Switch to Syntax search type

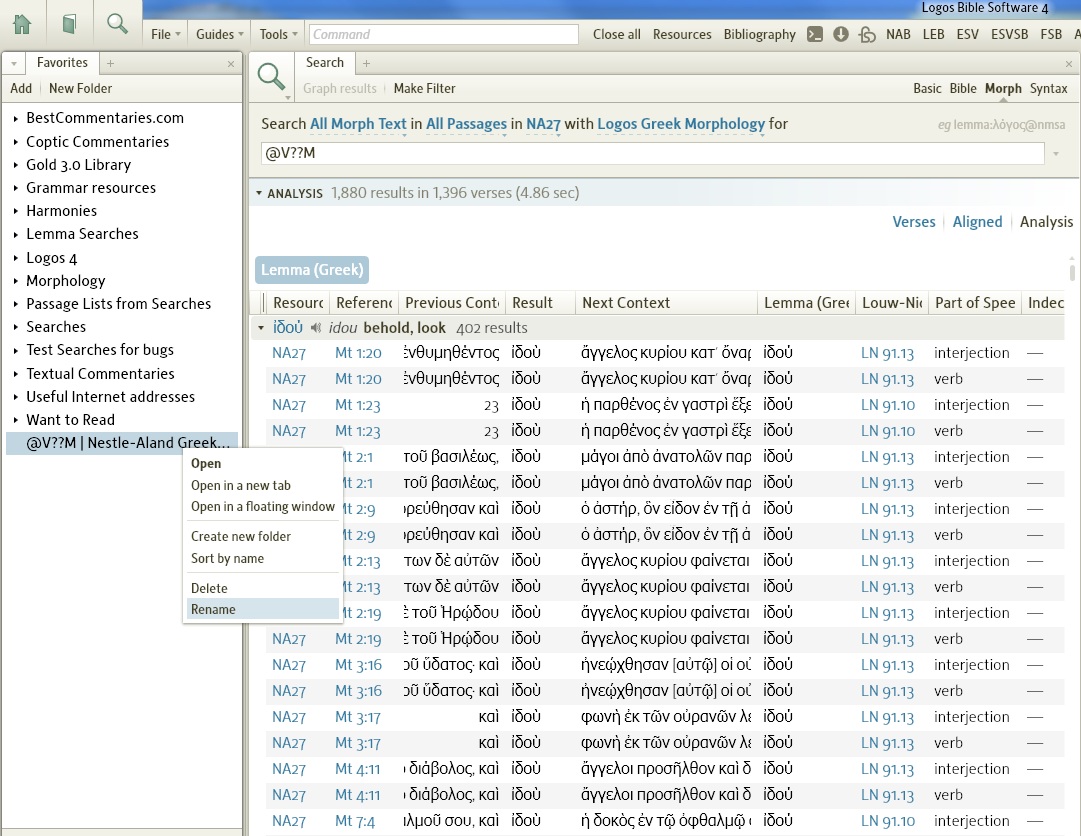point(1049,88)
